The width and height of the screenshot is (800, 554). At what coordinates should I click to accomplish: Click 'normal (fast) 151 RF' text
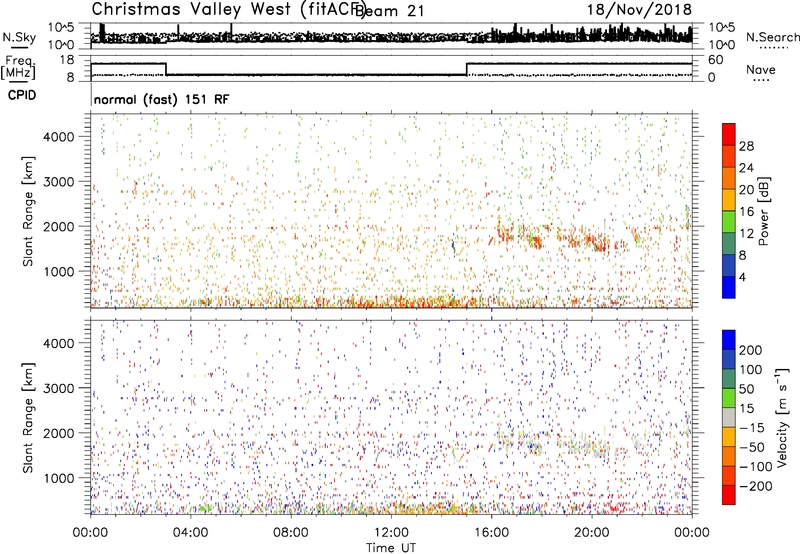[x=162, y=99]
